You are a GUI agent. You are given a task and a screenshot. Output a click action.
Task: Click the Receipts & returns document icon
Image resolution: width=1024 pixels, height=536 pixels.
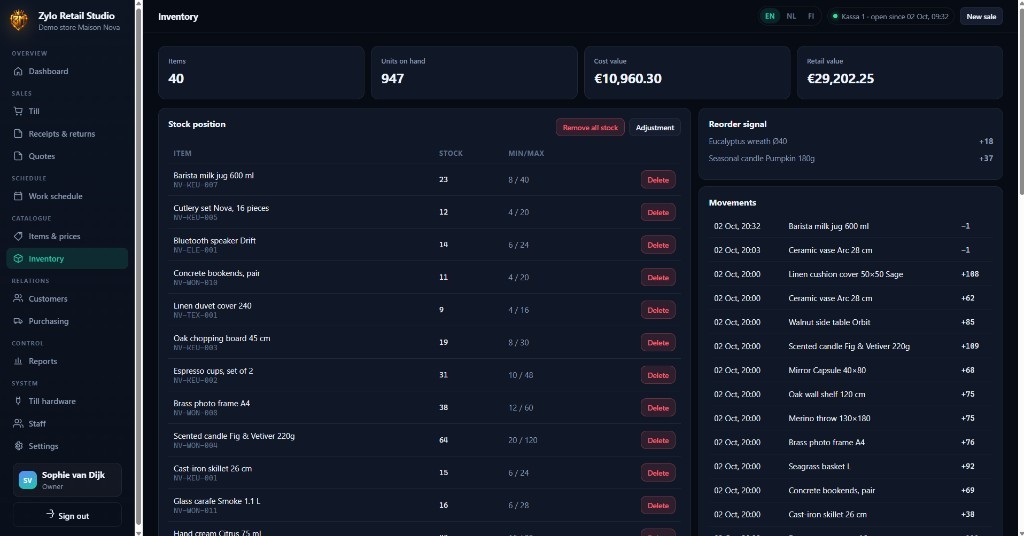click(x=18, y=134)
